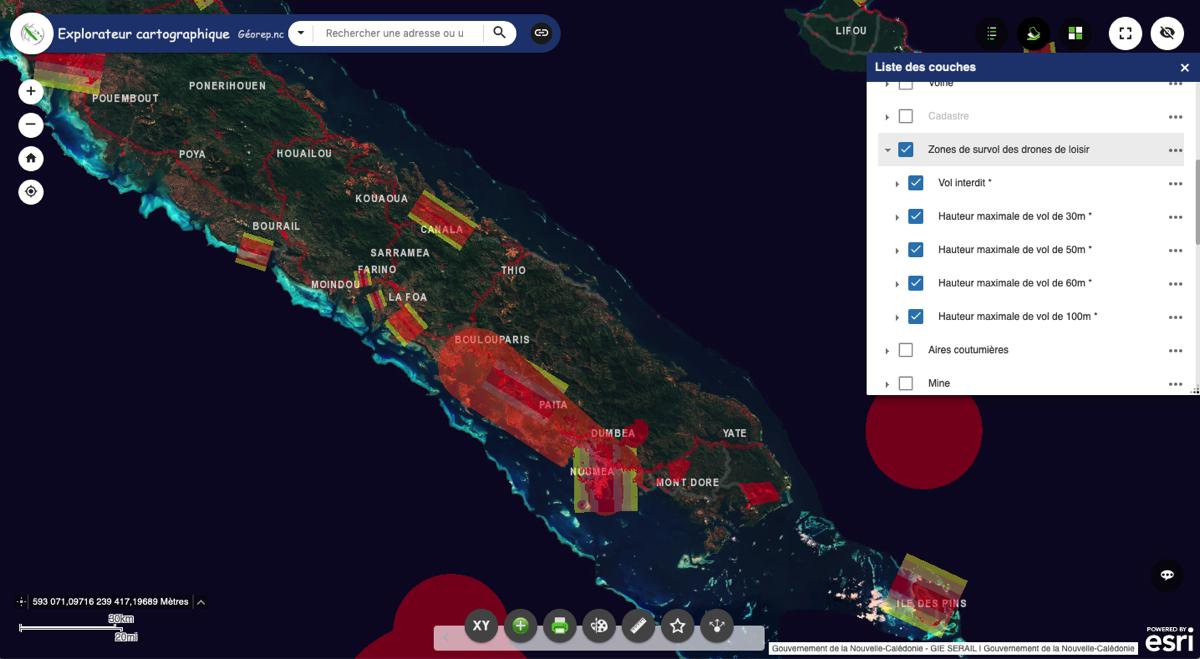Click the Zones de survol des drones text
The height and width of the screenshot is (659, 1200).
tap(1008, 149)
